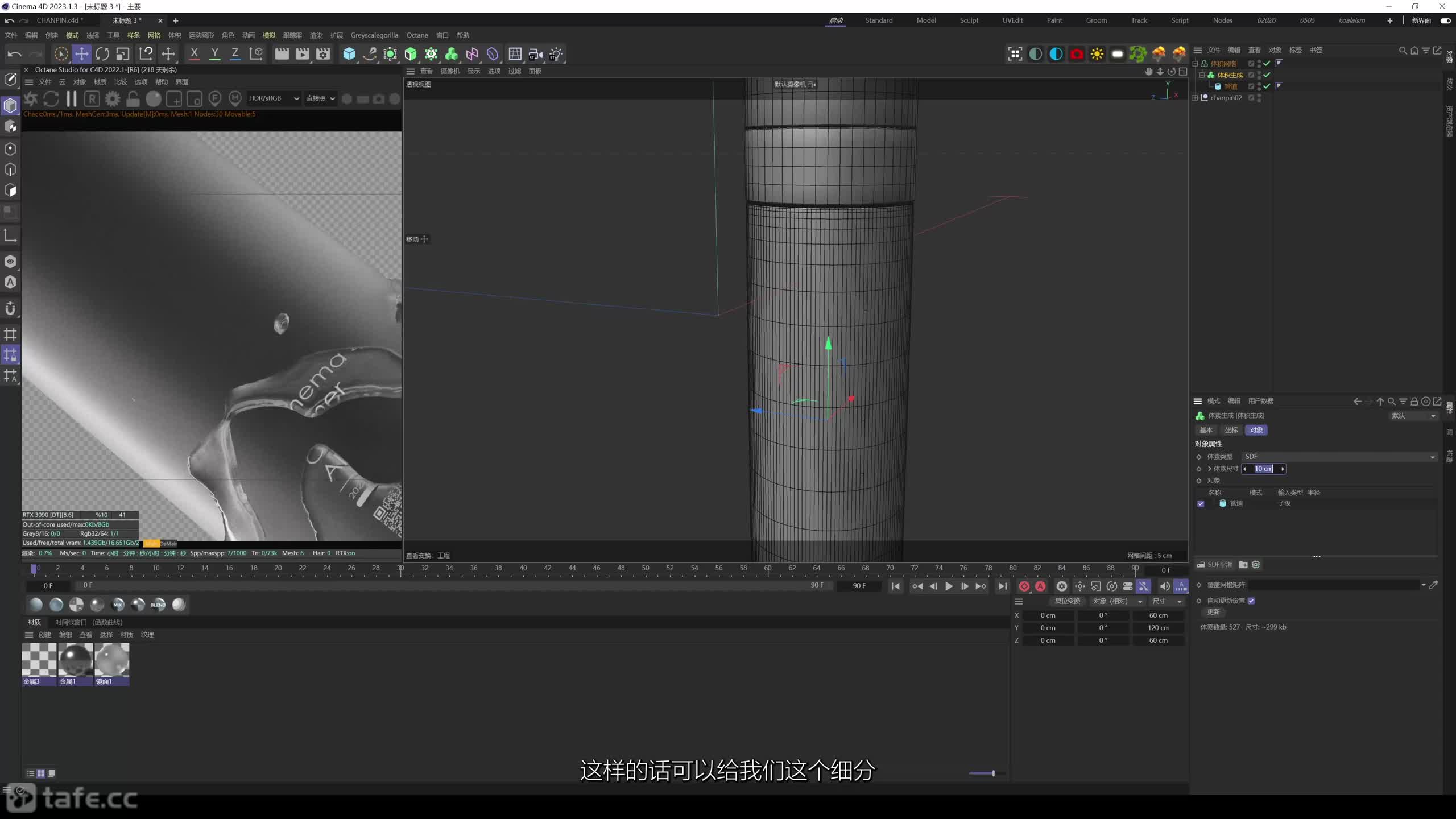Toggle the 新界面 switch at top right
1456x819 pixels.
point(1445,20)
